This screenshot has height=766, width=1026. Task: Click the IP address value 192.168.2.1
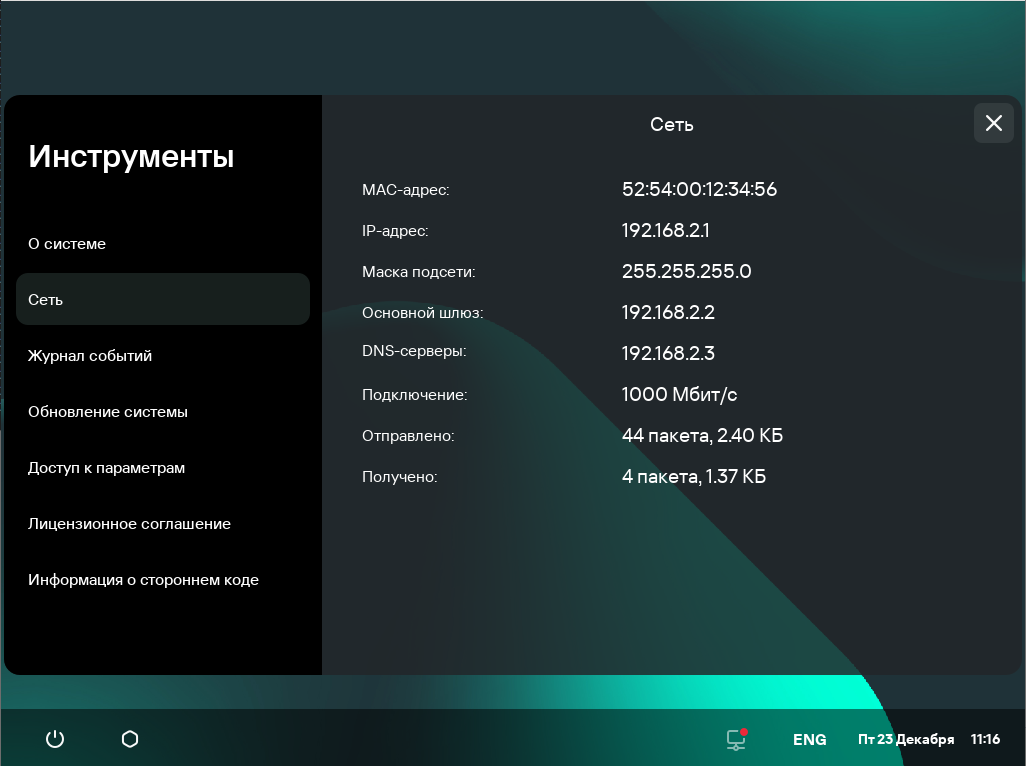(665, 230)
